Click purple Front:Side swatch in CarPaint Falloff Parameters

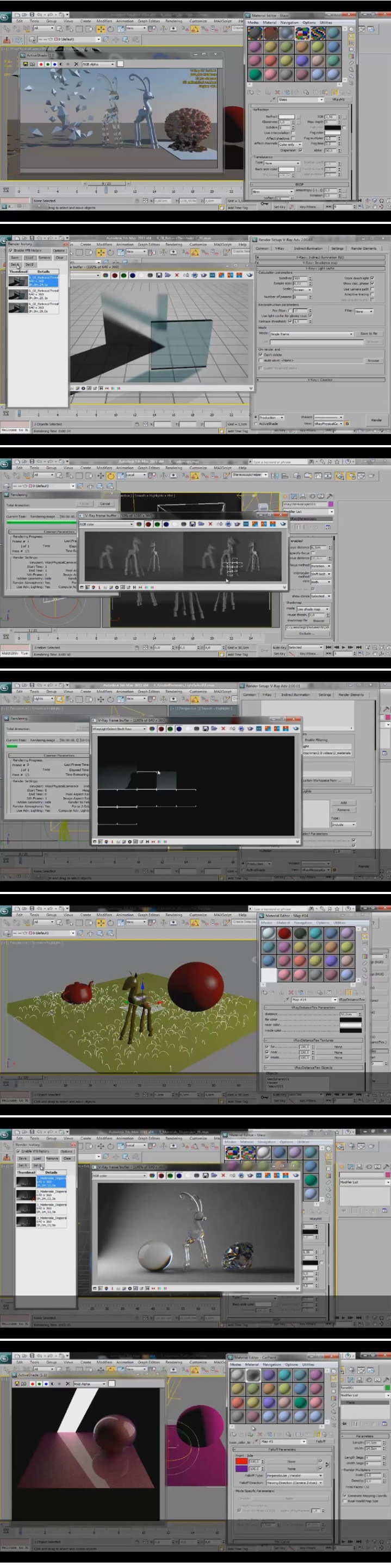[x=241, y=1468]
